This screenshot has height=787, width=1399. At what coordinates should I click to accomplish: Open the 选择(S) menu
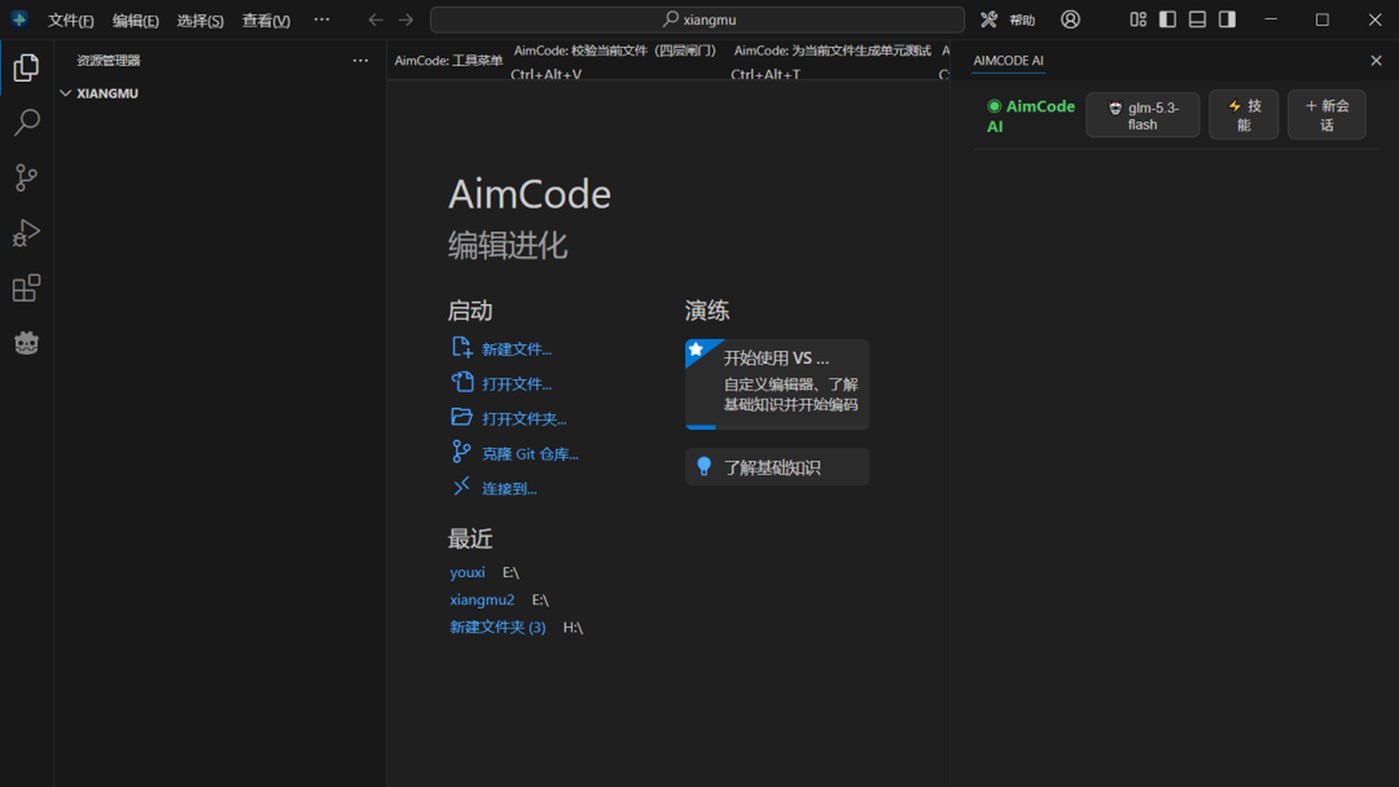click(200, 20)
